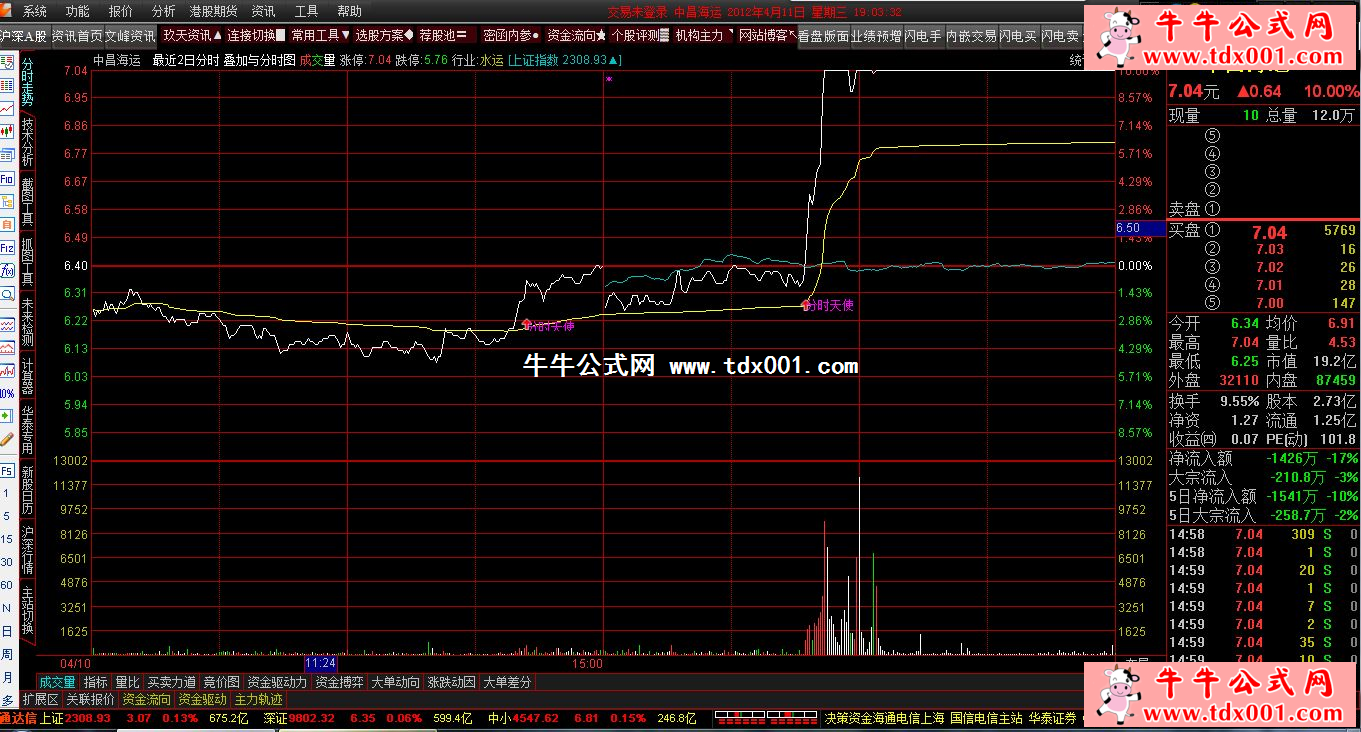
Task: Click the FS intraday icon in sidebar
Action: (7, 470)
